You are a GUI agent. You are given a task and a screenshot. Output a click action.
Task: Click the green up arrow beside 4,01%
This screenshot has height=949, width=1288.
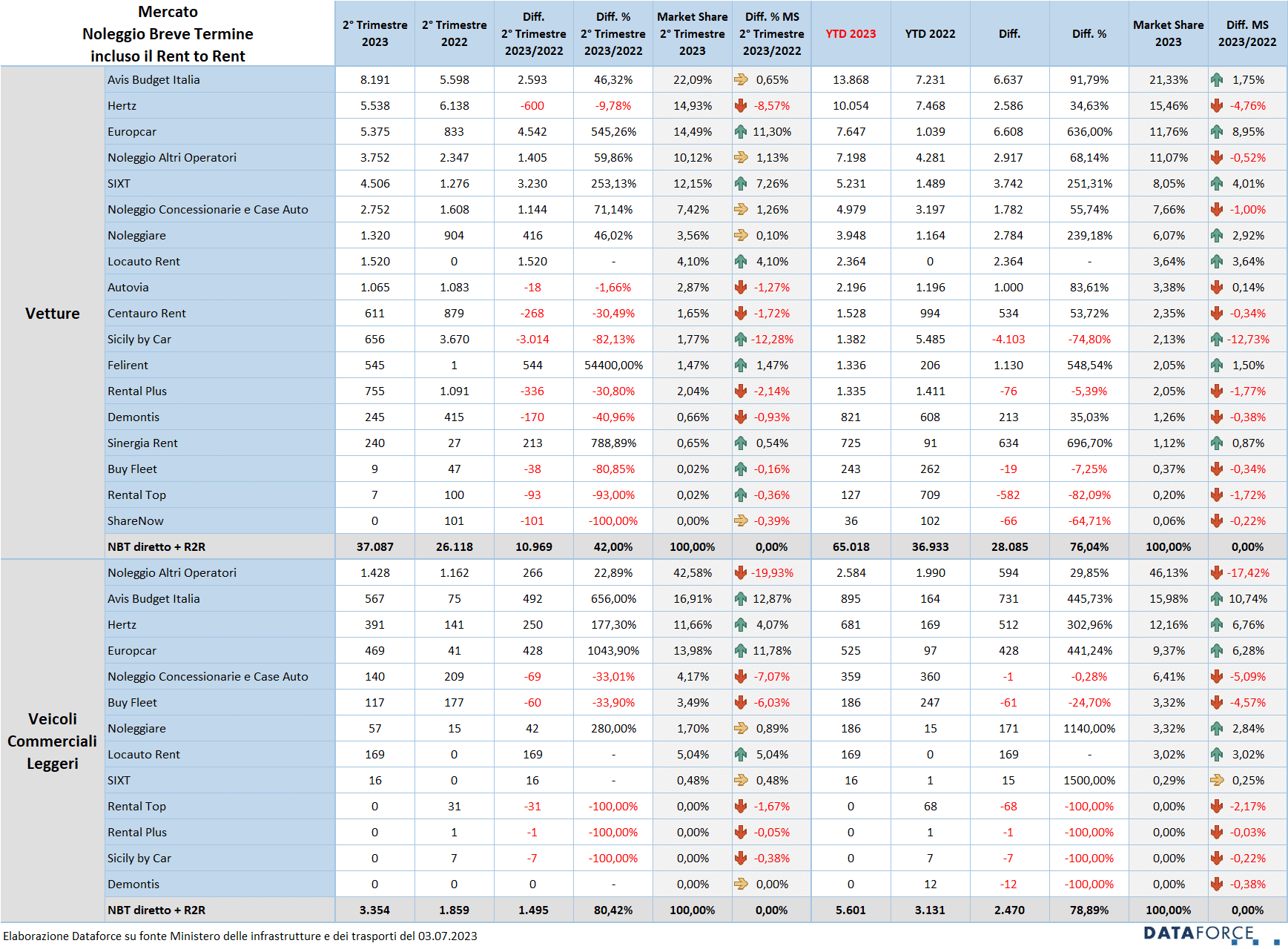coord(1217,183)
